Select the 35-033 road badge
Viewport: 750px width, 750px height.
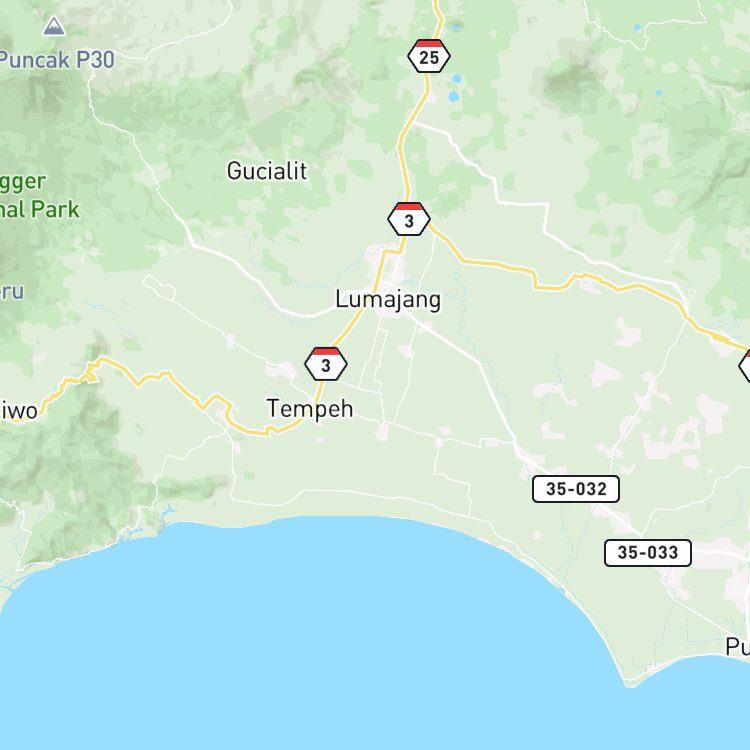648,553
